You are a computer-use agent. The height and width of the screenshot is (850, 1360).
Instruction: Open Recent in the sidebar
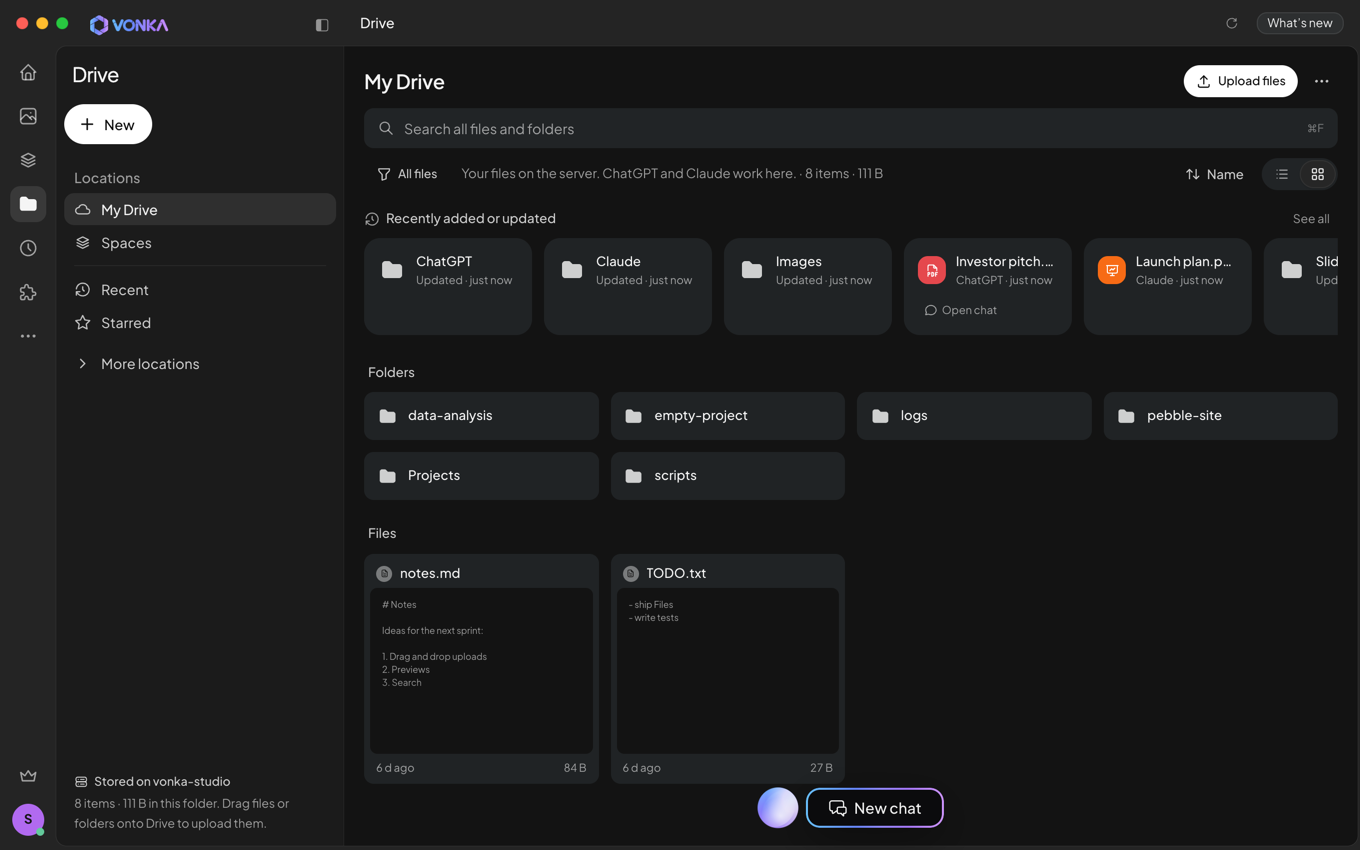200,290
